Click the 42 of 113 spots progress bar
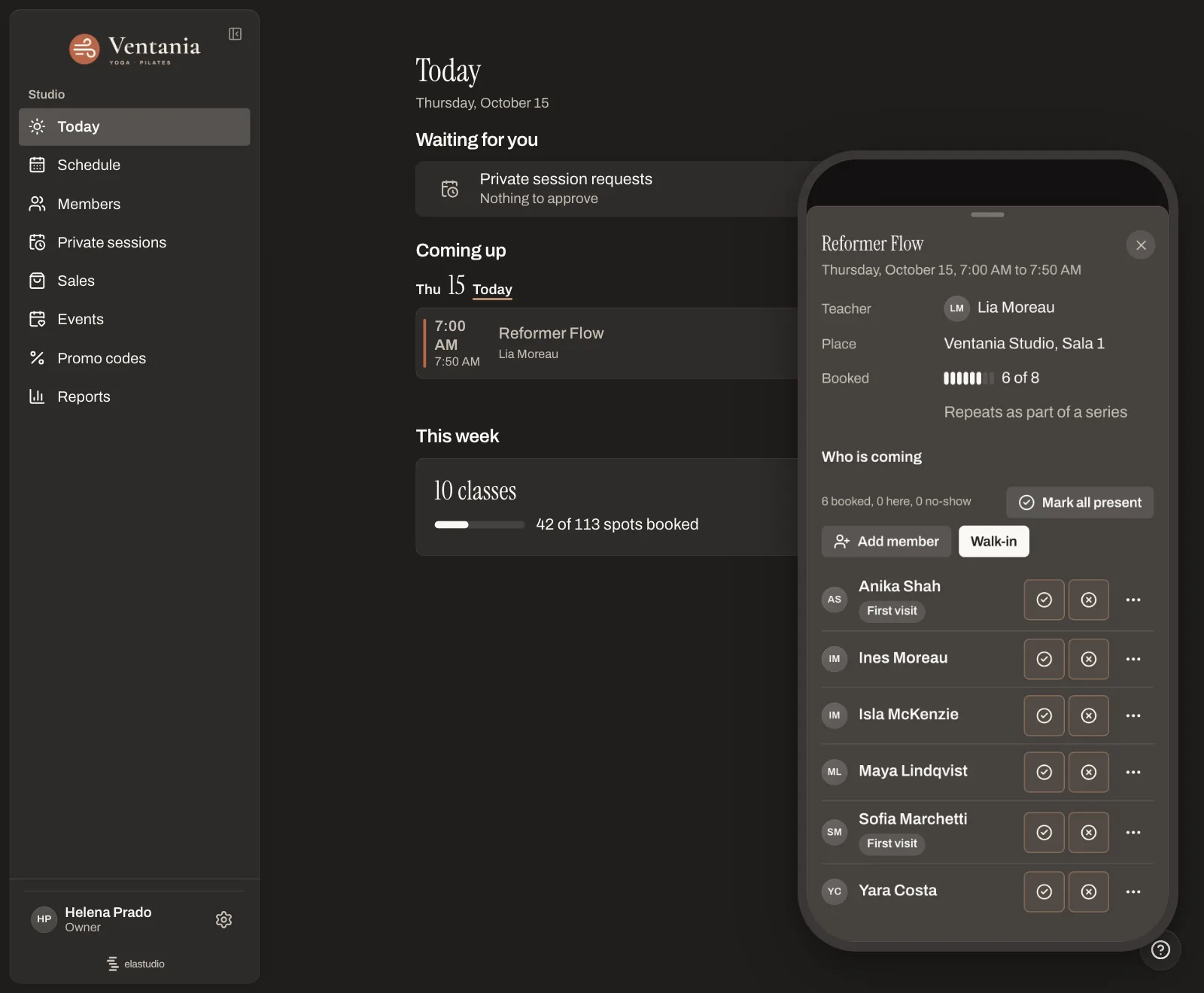The height and width of the screenshot is (993, 1204). 479,525
